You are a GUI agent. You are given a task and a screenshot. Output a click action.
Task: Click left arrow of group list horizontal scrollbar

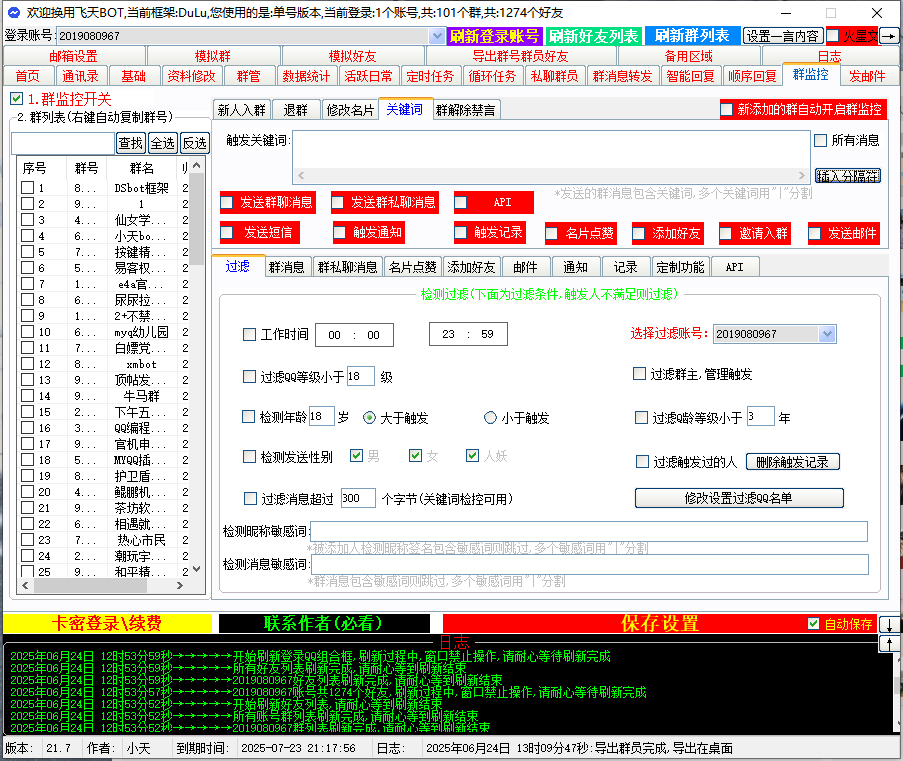25,585
